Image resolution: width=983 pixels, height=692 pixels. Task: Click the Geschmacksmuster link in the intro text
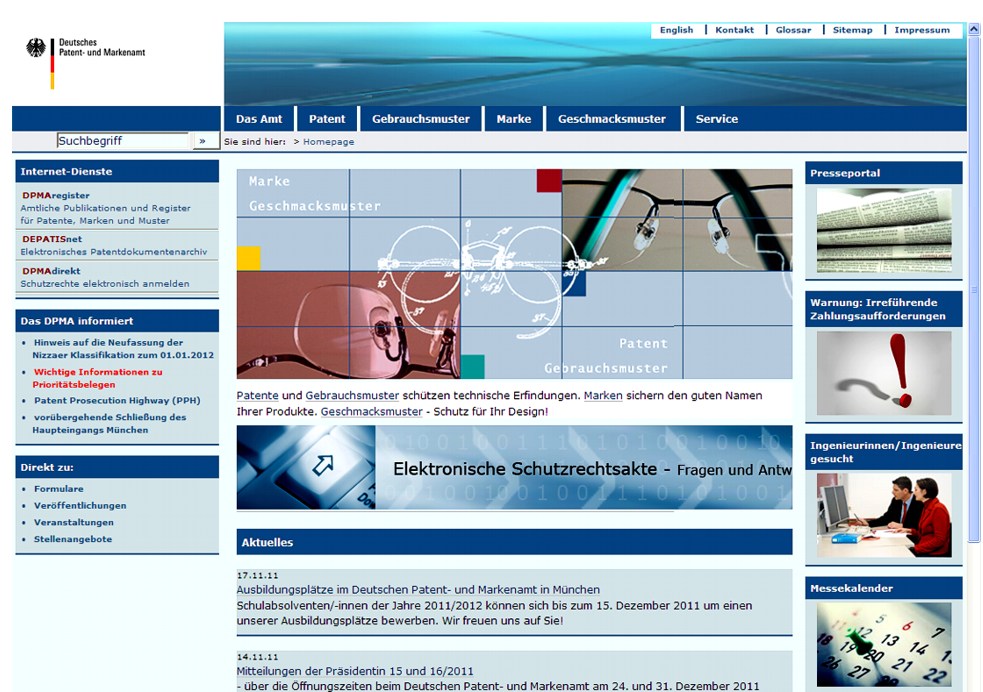pos(372,412)
